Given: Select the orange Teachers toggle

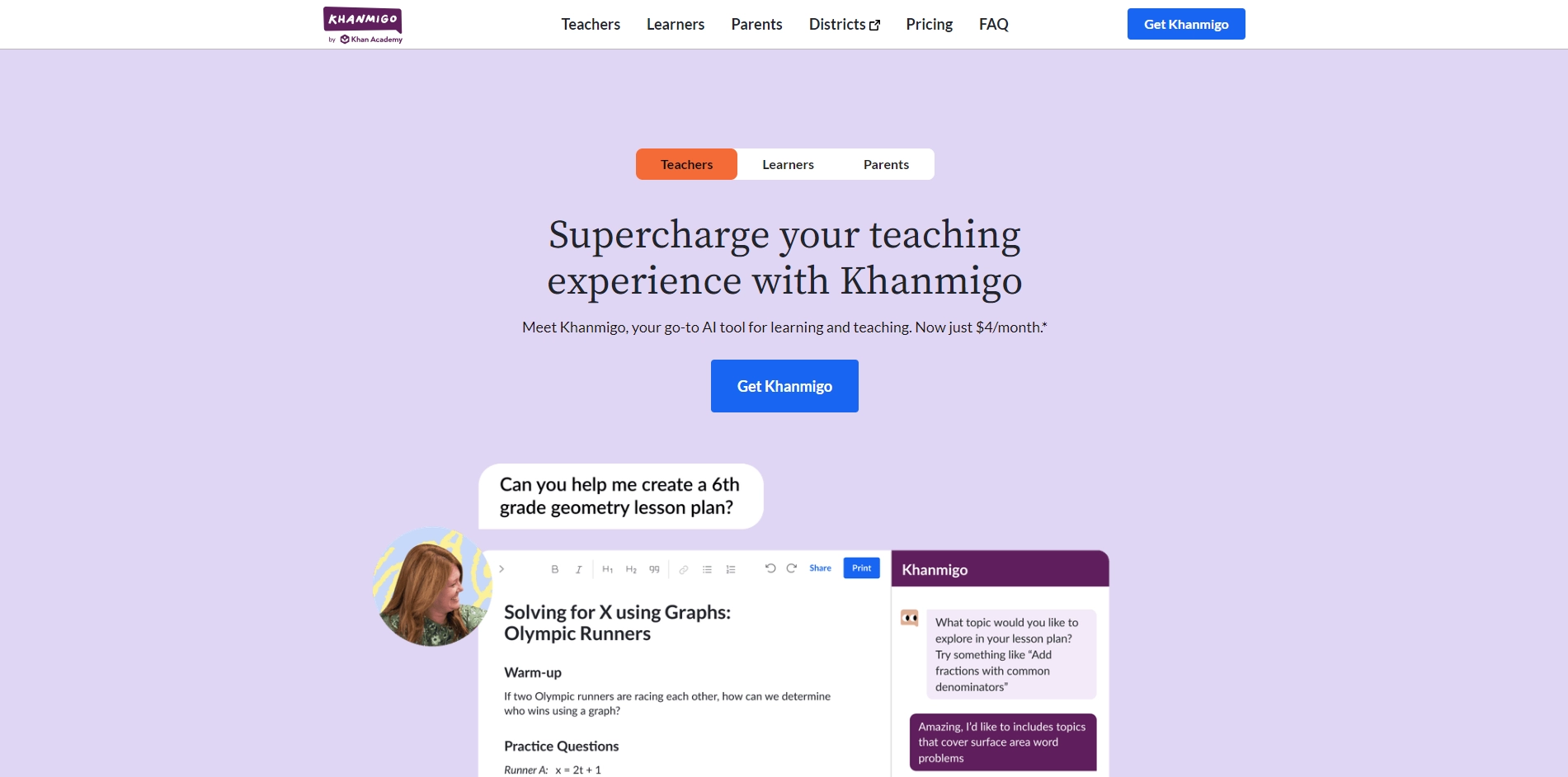Looking at the screenshot, I should pos(686,164).
